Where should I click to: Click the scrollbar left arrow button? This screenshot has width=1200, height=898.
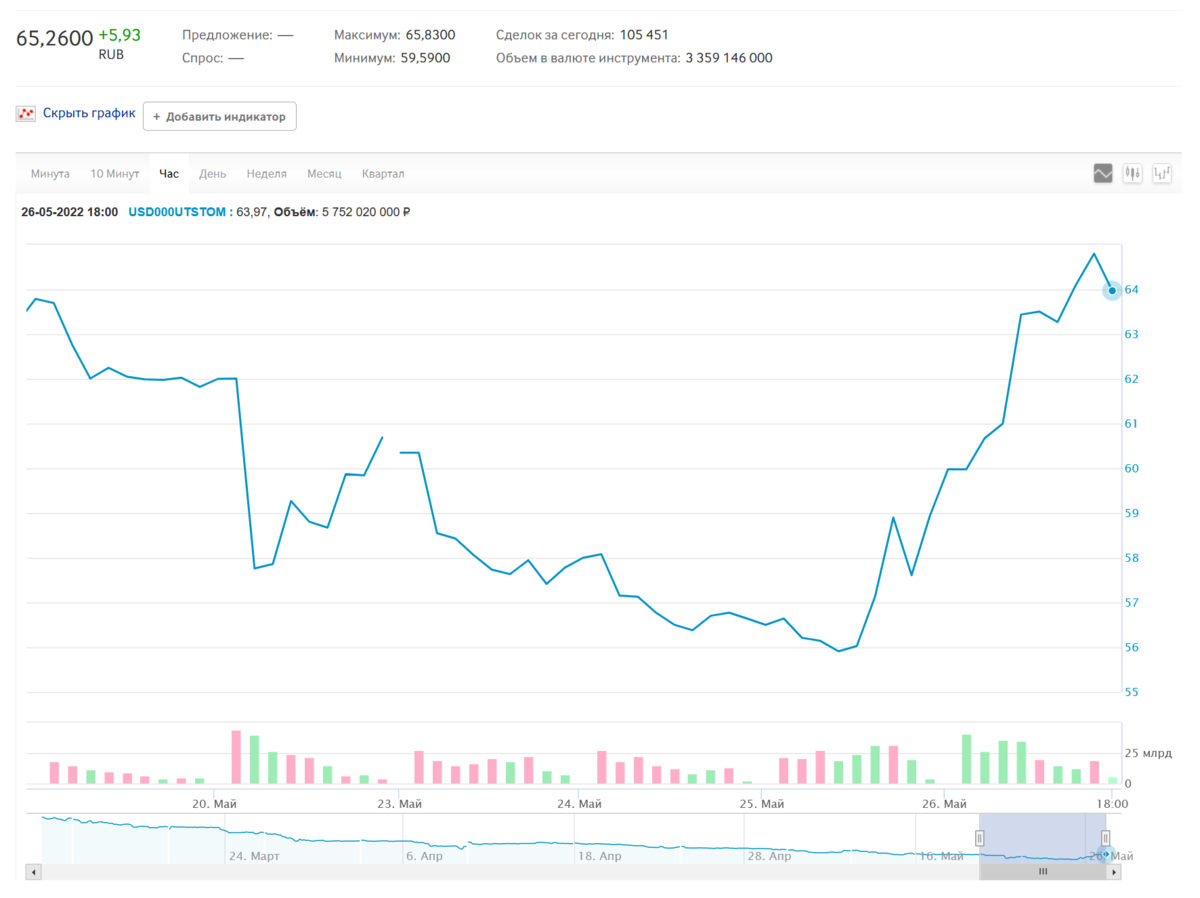[x=34, y=872]
